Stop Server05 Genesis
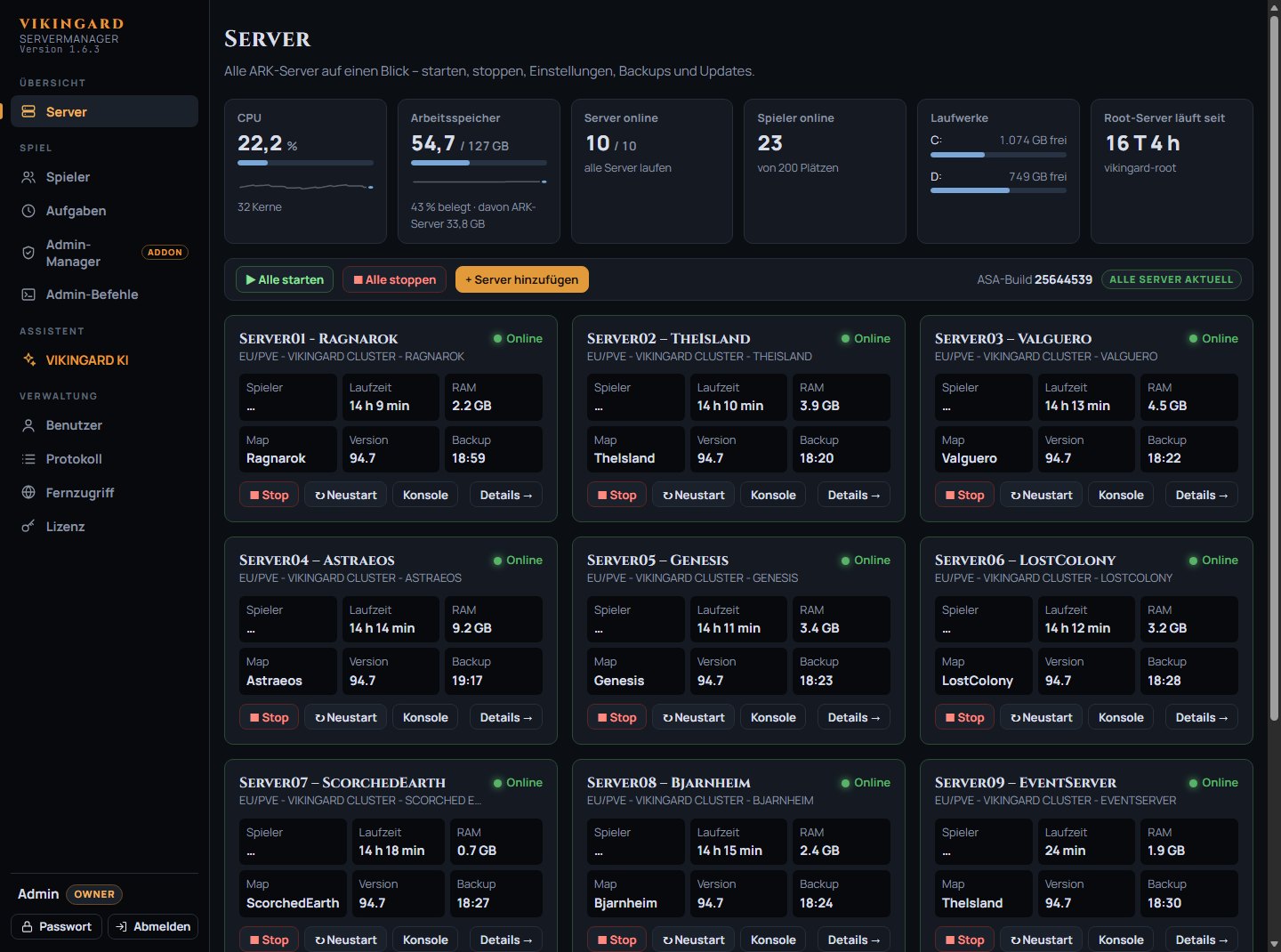This screenshot has height=952, width=1281. point(616,717)
